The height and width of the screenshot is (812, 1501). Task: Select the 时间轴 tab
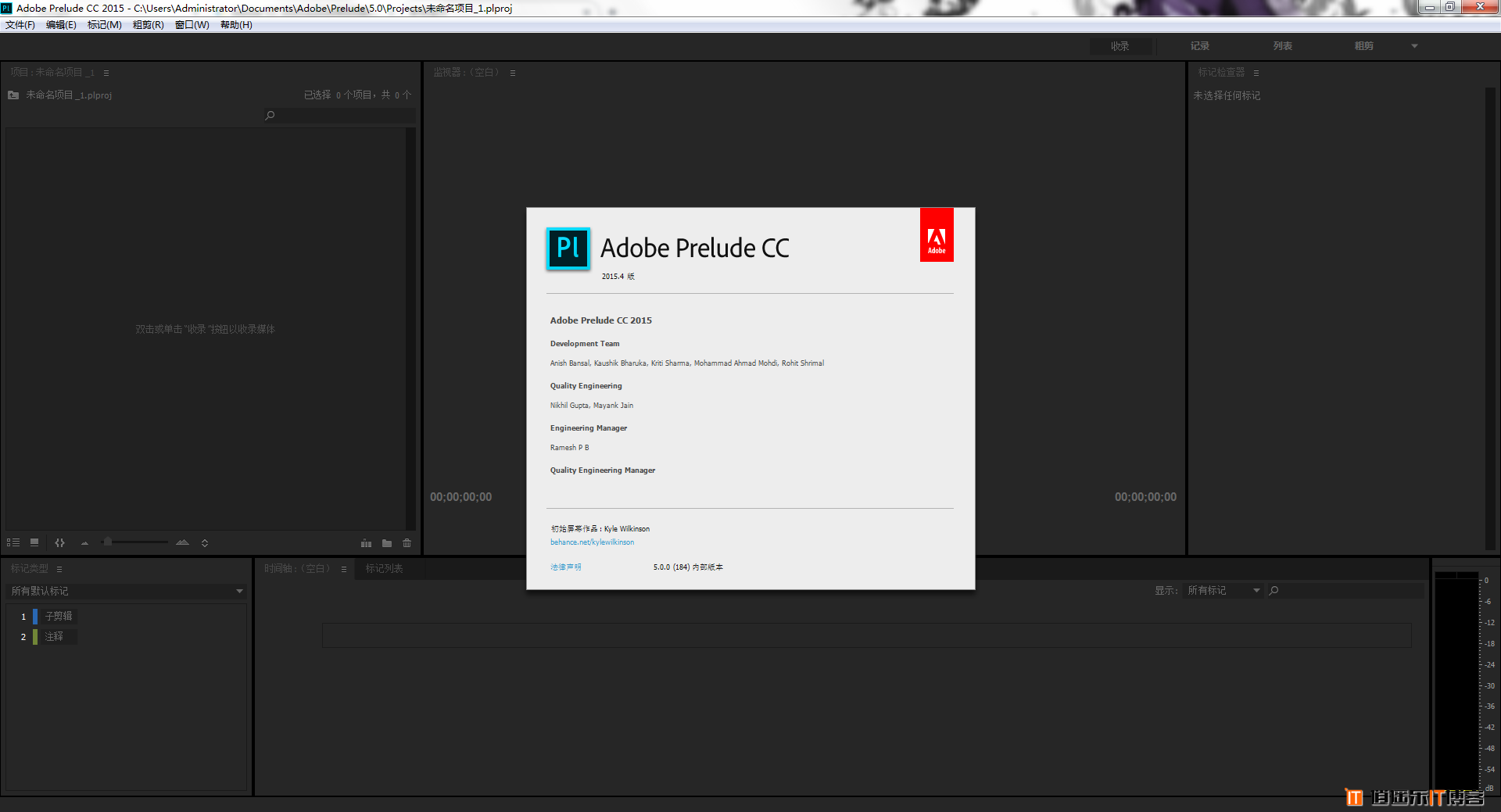tap(297, 569)
